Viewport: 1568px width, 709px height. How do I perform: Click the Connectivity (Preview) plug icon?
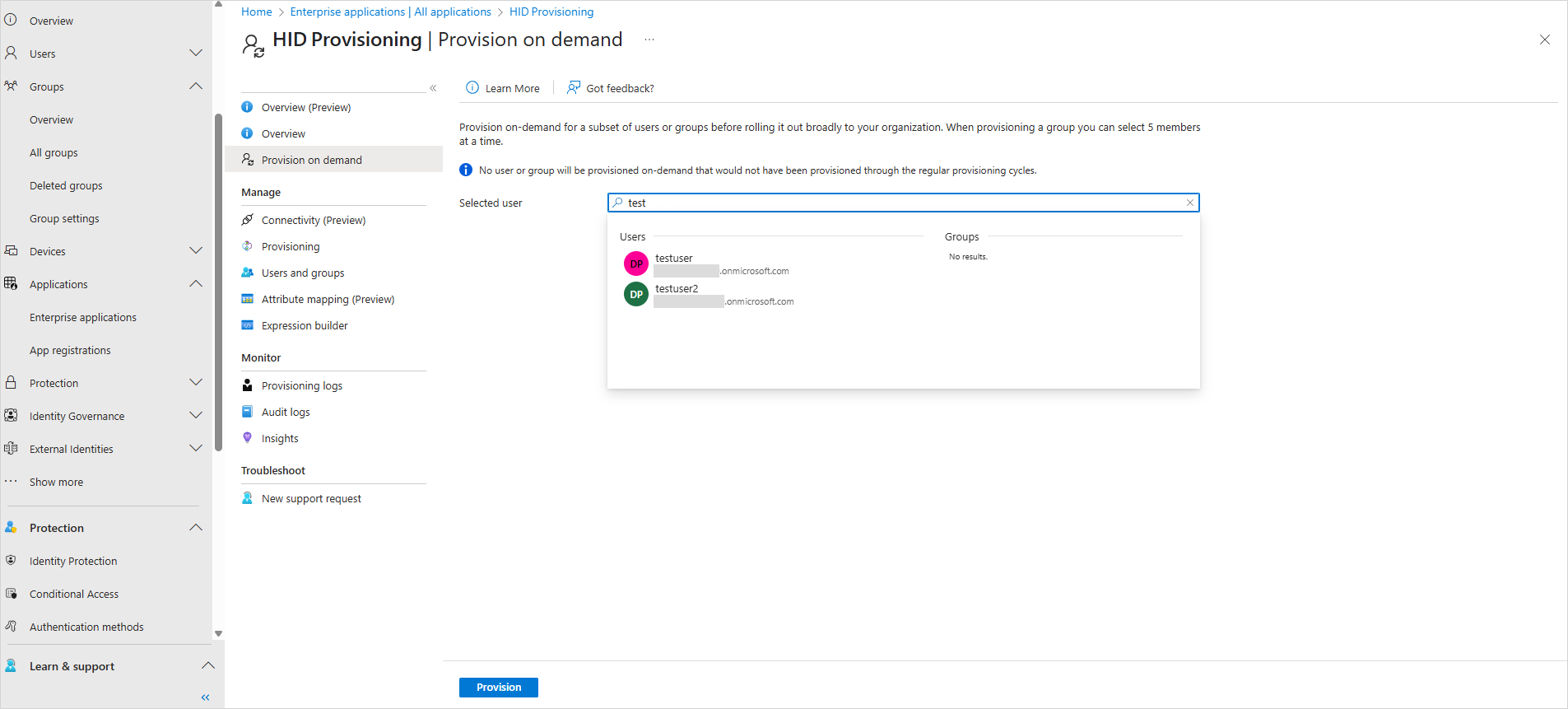tap(247, 220)
